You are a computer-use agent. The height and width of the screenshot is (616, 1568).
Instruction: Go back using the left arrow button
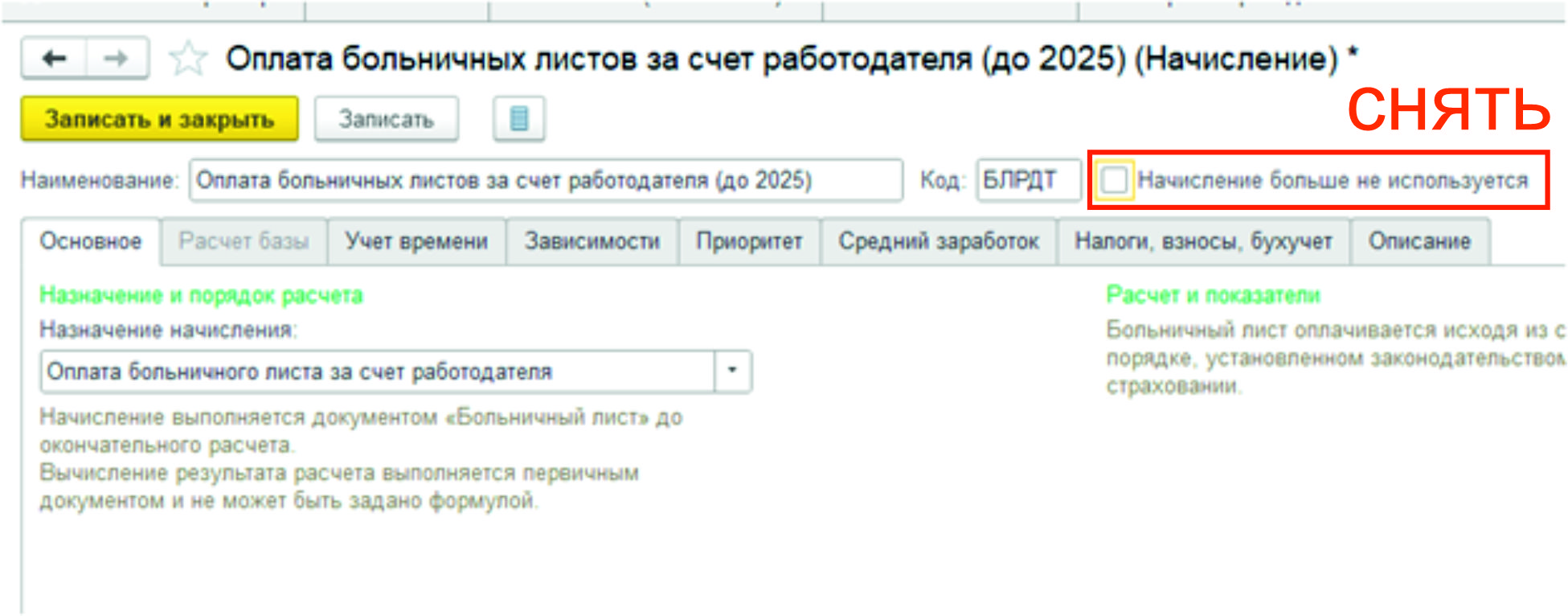click(x=54, y=59)
